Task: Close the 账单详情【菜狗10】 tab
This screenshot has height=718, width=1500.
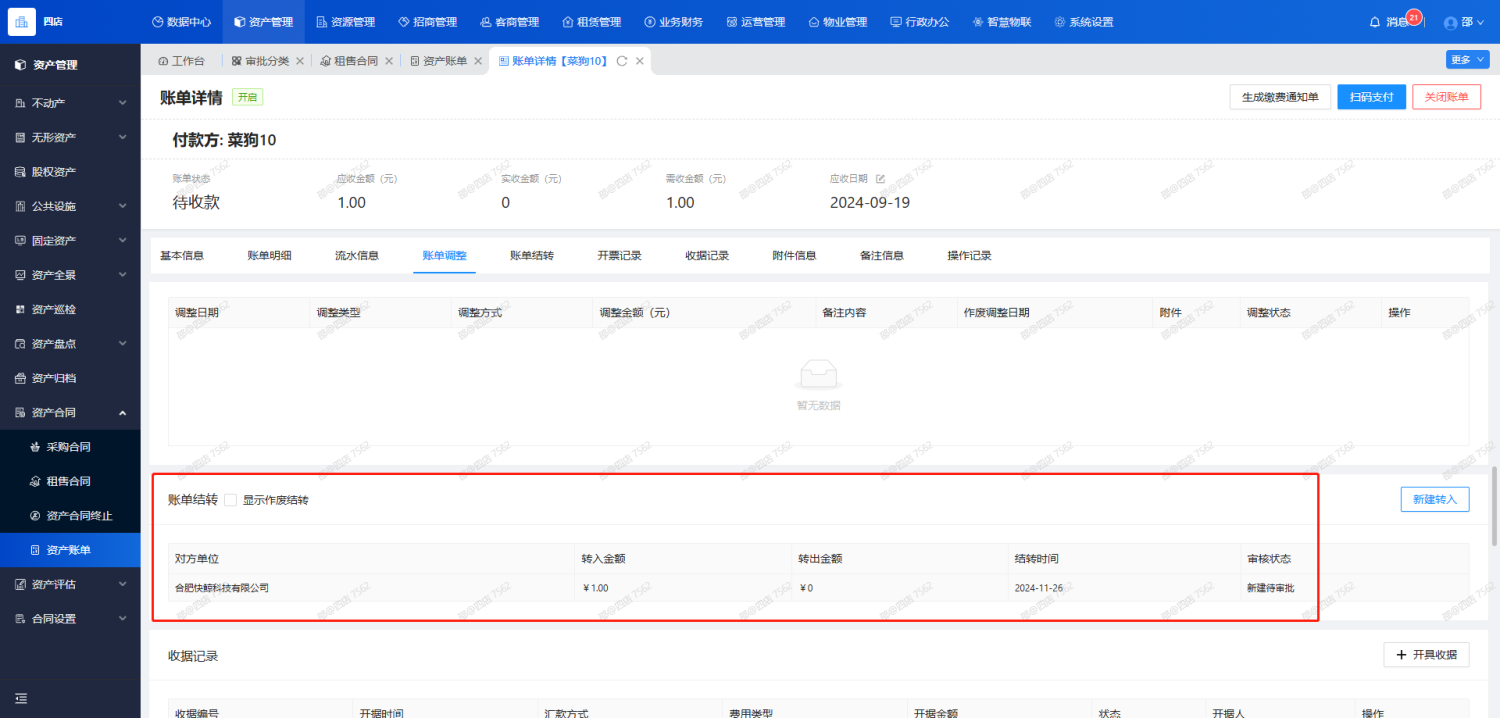Action: pos(640,61)
